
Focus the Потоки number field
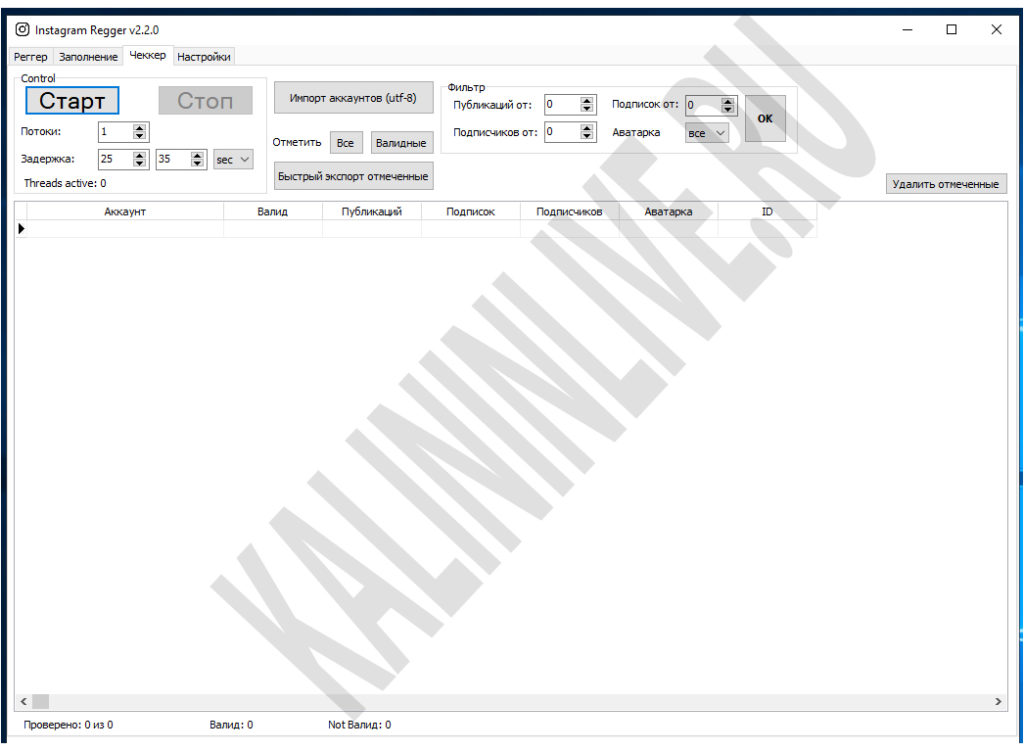pos(115,132)
